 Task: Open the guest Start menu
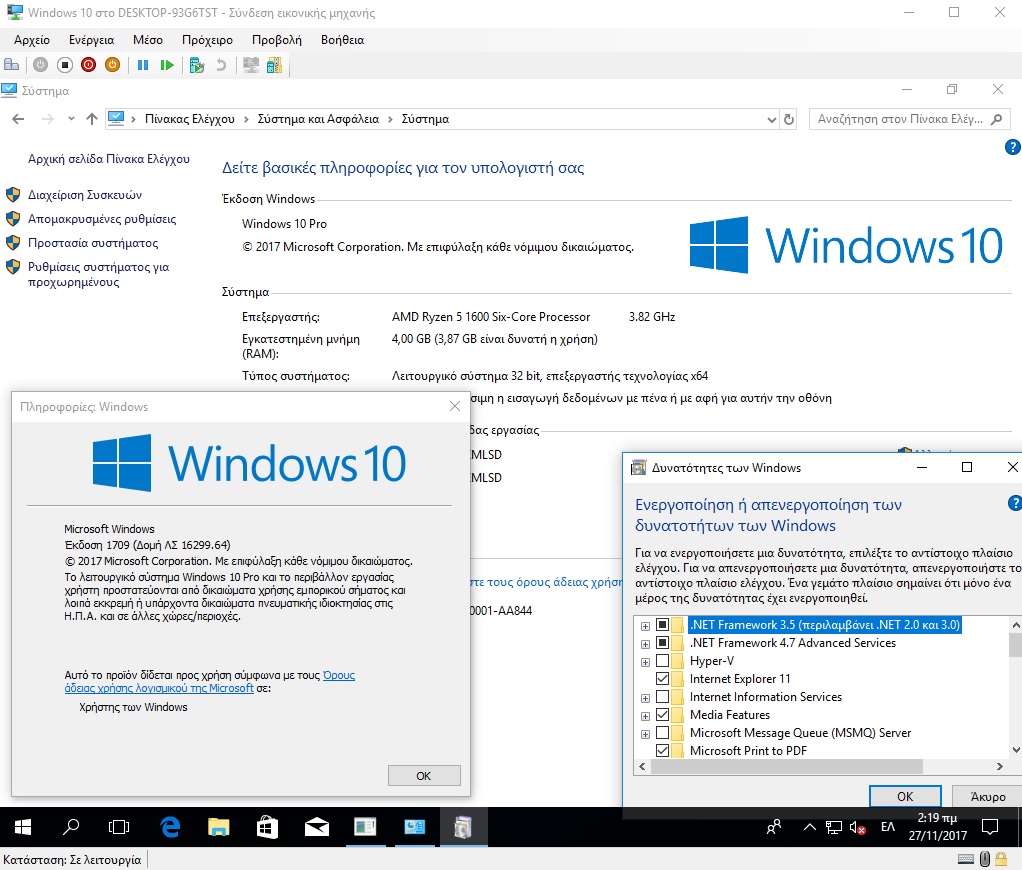(23, 827)
